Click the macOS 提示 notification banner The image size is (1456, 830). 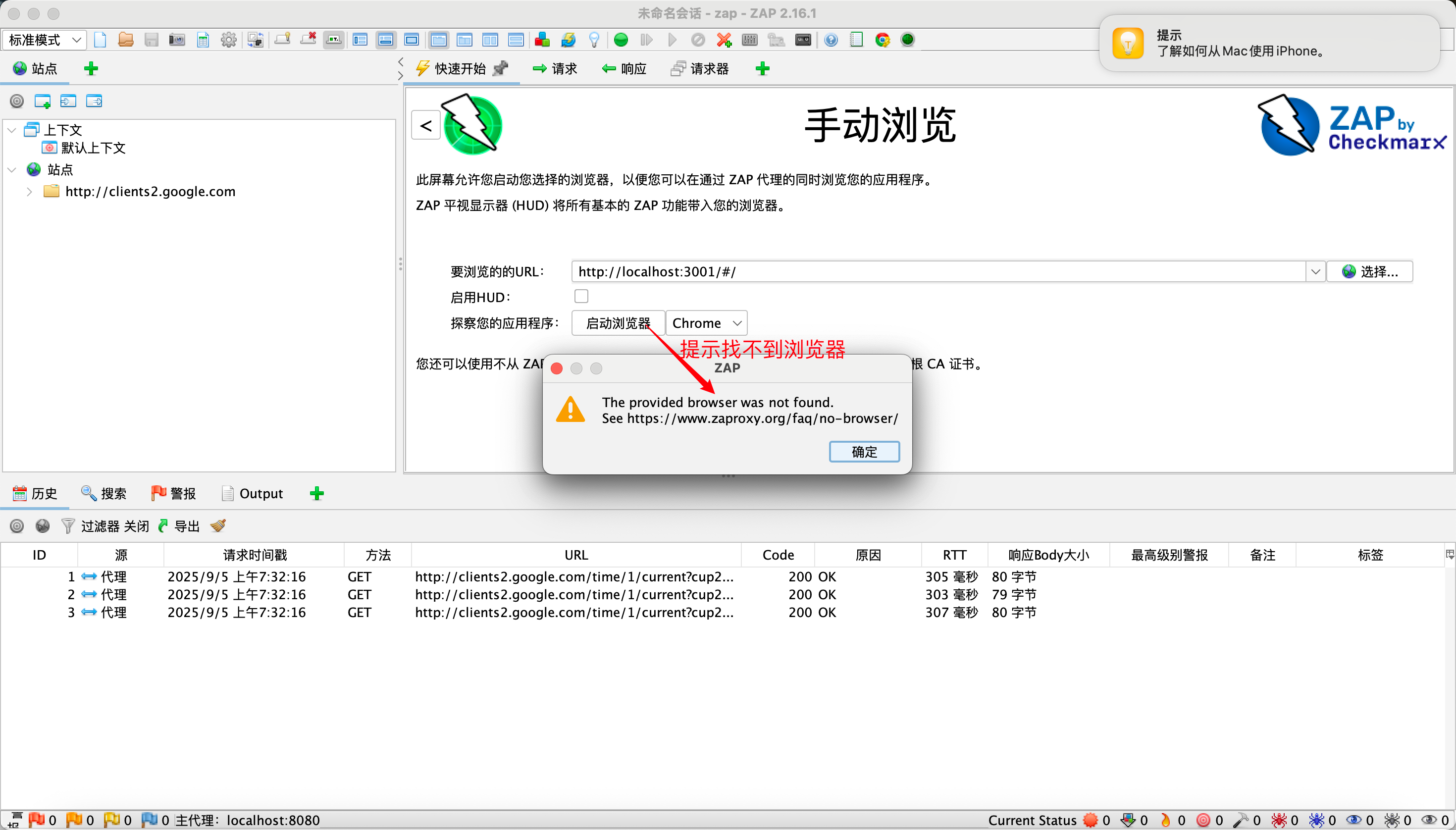pyautogui.click(x=1270, y=43)
